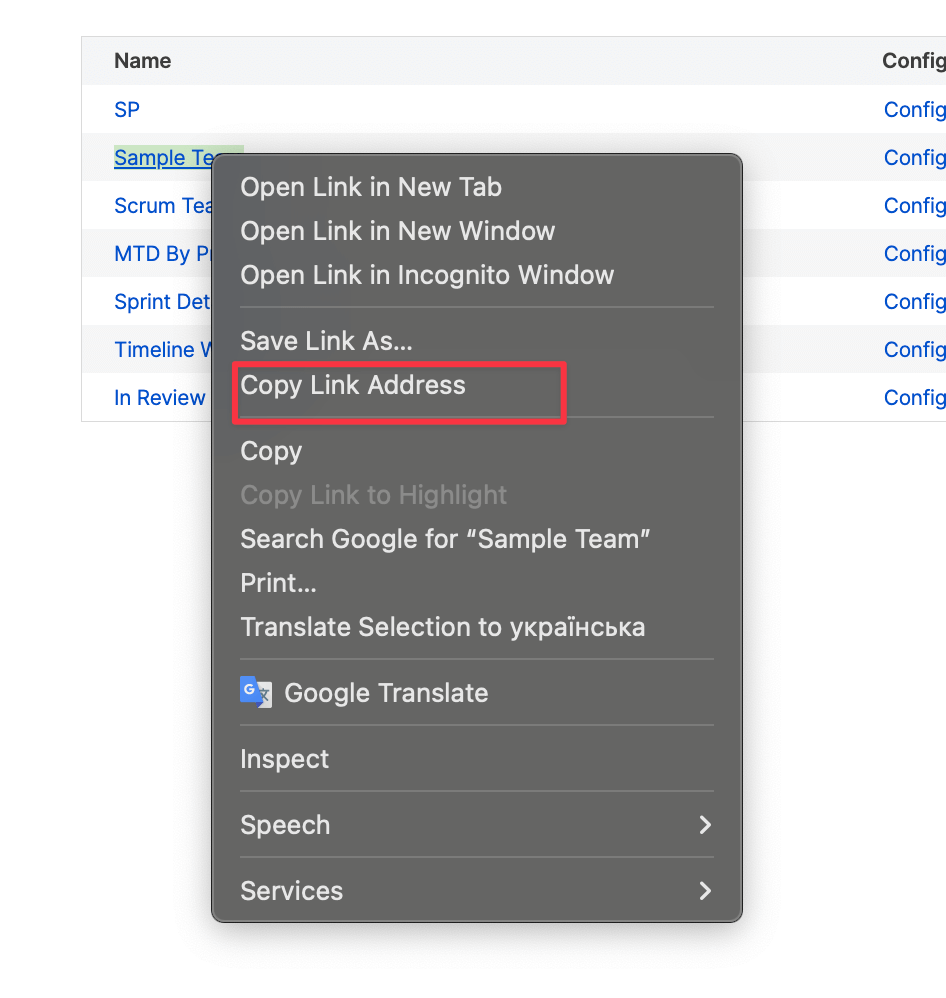Select Translate Selection to українська
Image resolution: width=946 pixels, height=998 pixels.
(442, 627)
